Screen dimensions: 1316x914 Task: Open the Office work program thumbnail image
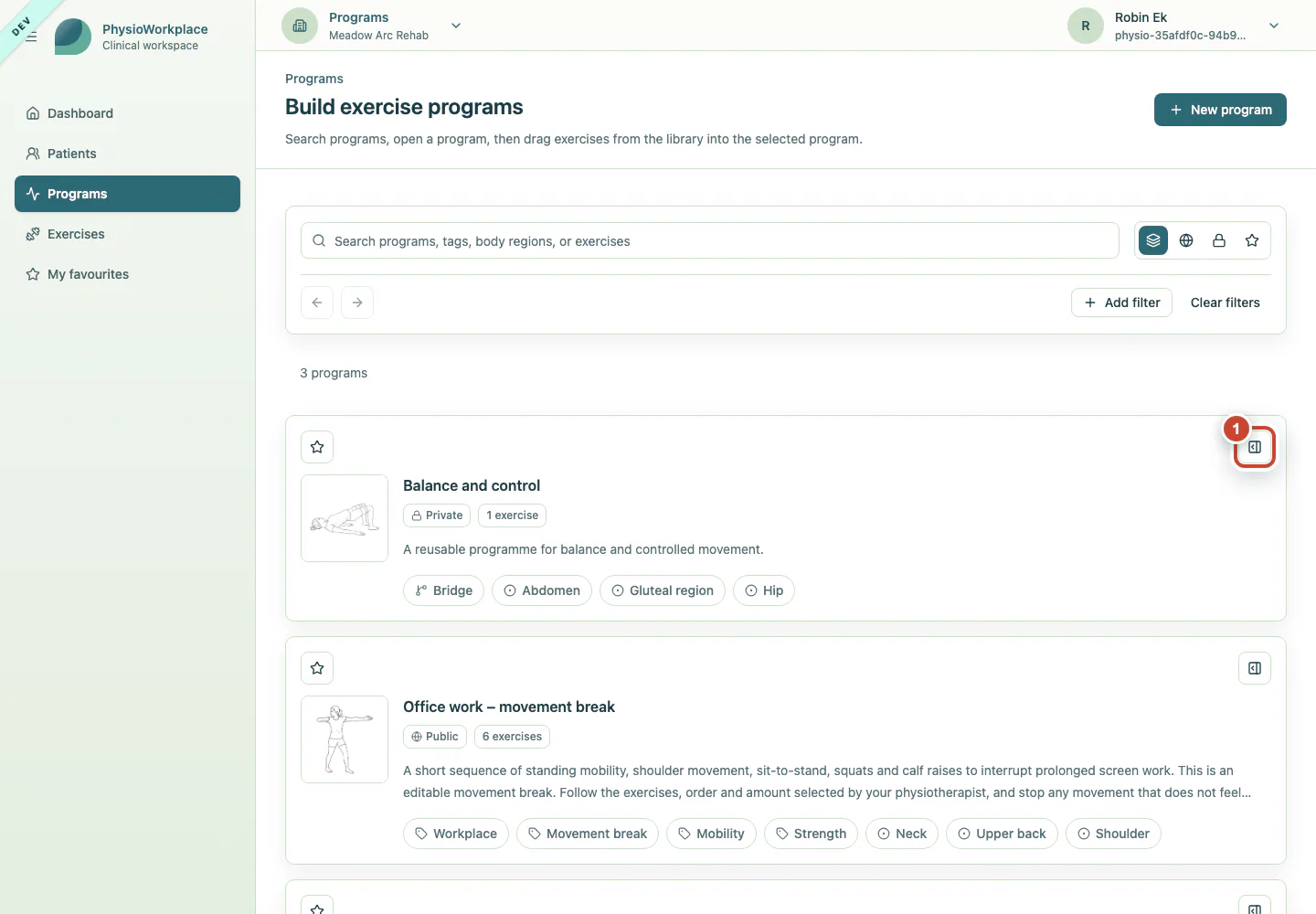[345, 739]
